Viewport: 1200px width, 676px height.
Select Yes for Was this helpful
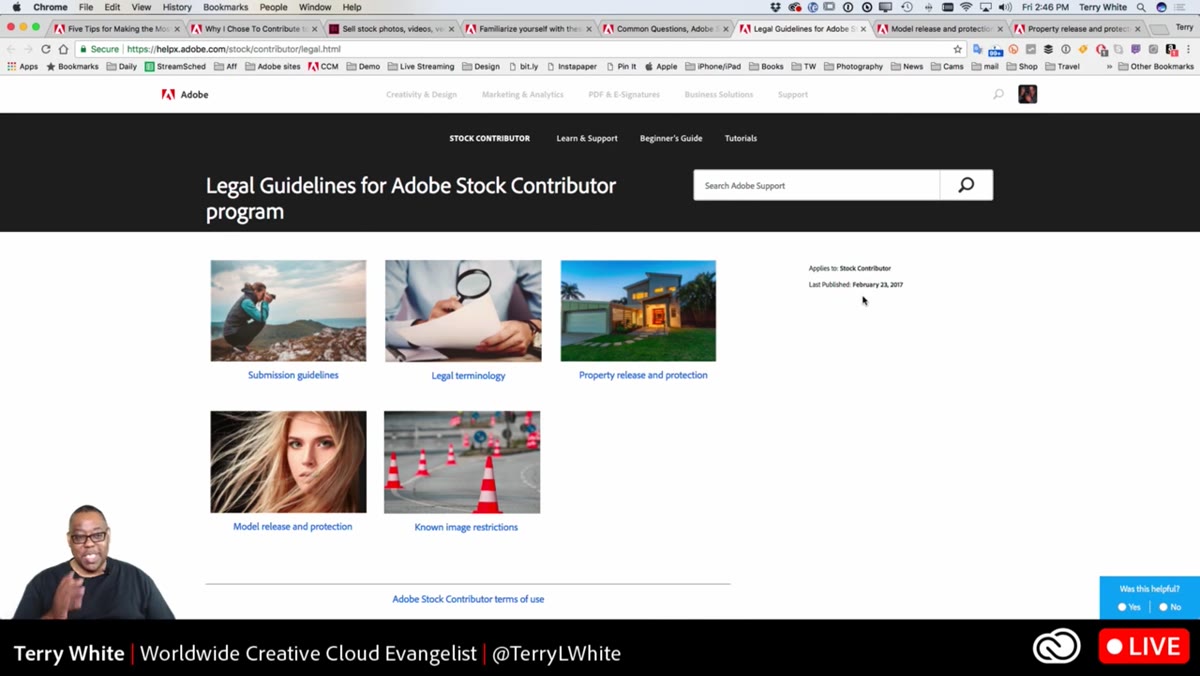[1129, 607]
